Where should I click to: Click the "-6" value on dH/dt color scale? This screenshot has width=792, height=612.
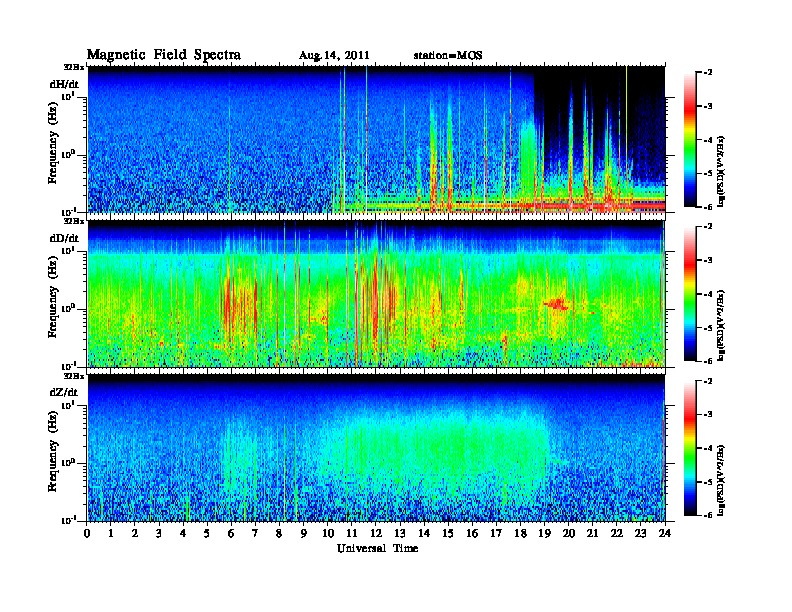point(708,207)
